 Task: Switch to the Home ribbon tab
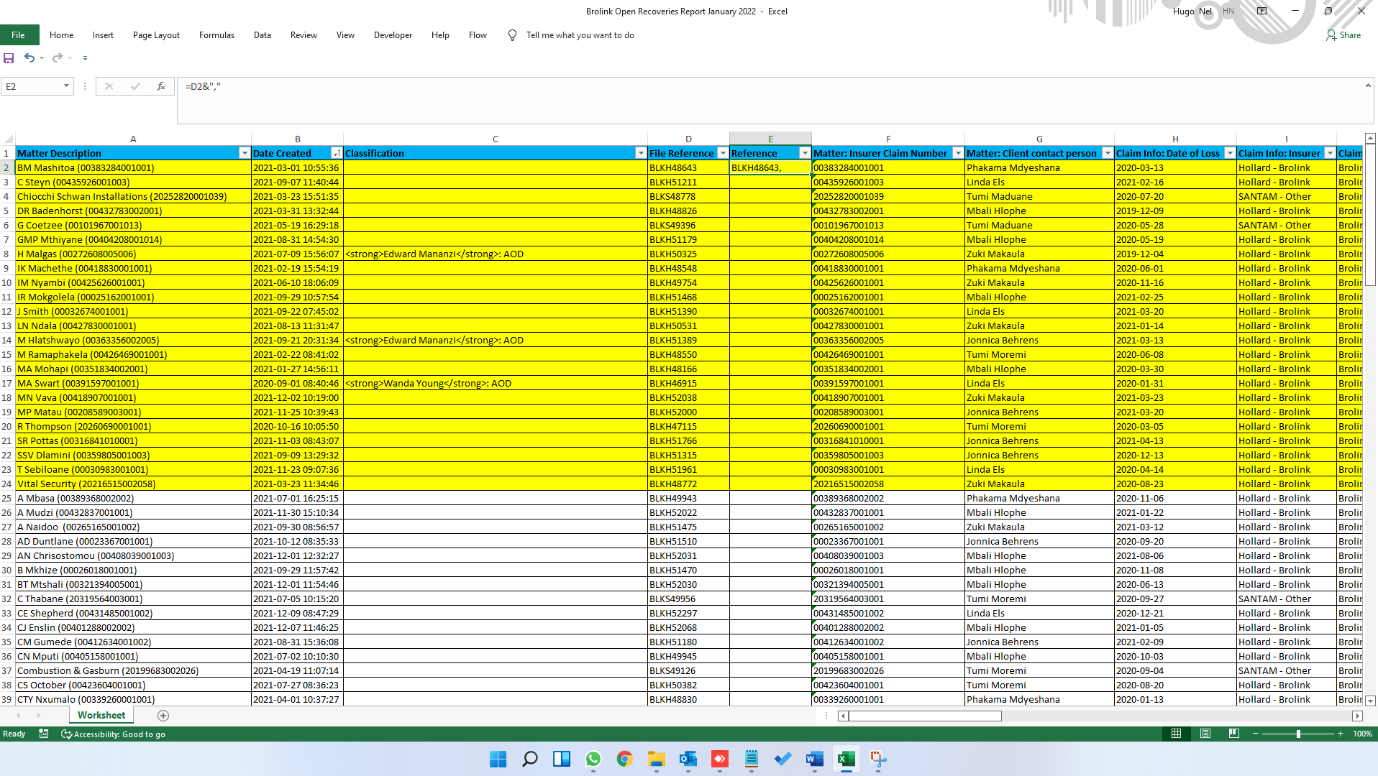[x=61, y=35]
